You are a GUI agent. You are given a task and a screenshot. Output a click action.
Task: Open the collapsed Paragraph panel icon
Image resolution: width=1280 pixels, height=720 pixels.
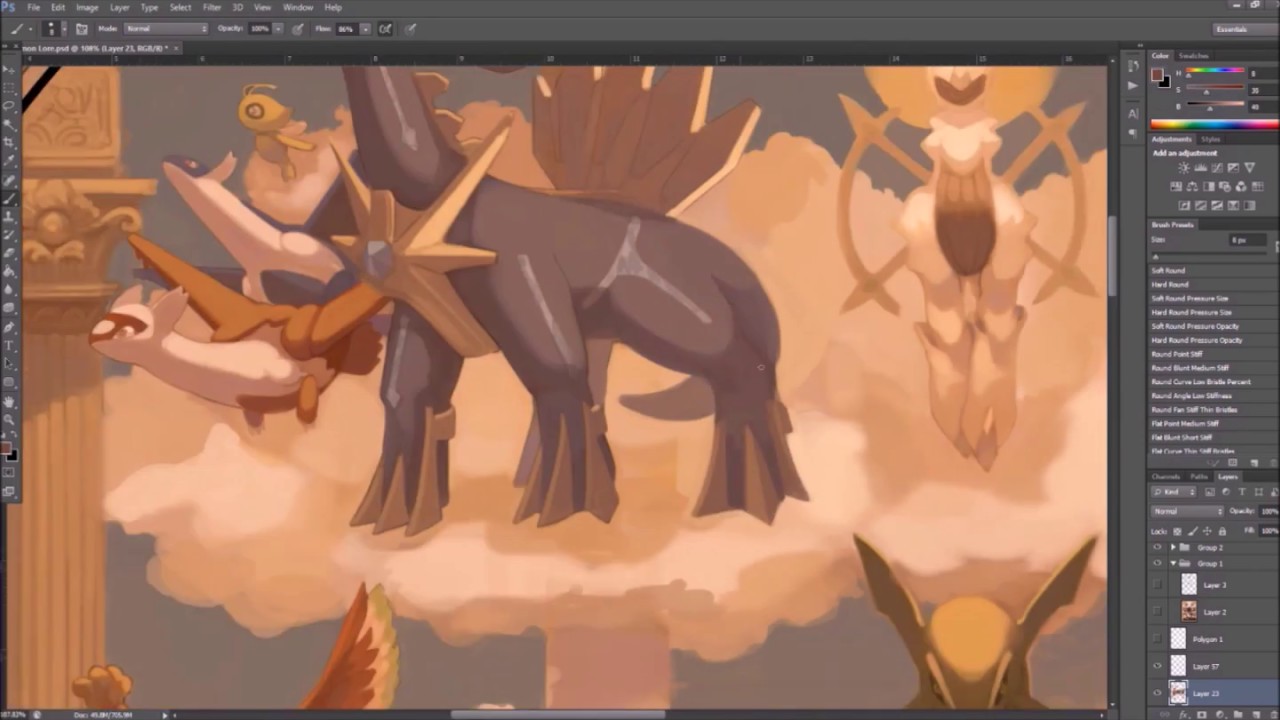[x=1133, y=133]
